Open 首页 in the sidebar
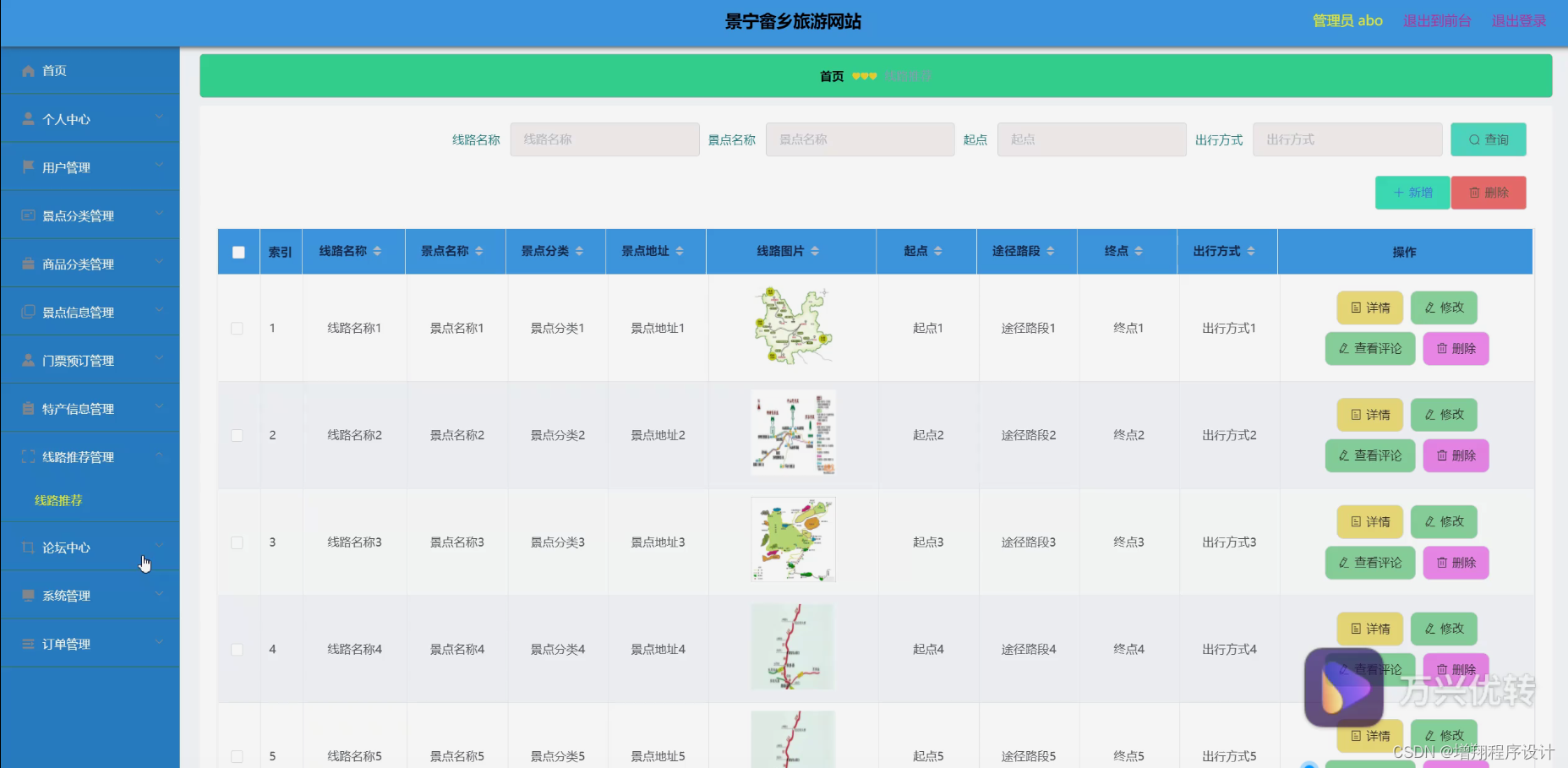Image resolution: width=1568 pixels, height=768 pixels. tap(90, 71)
